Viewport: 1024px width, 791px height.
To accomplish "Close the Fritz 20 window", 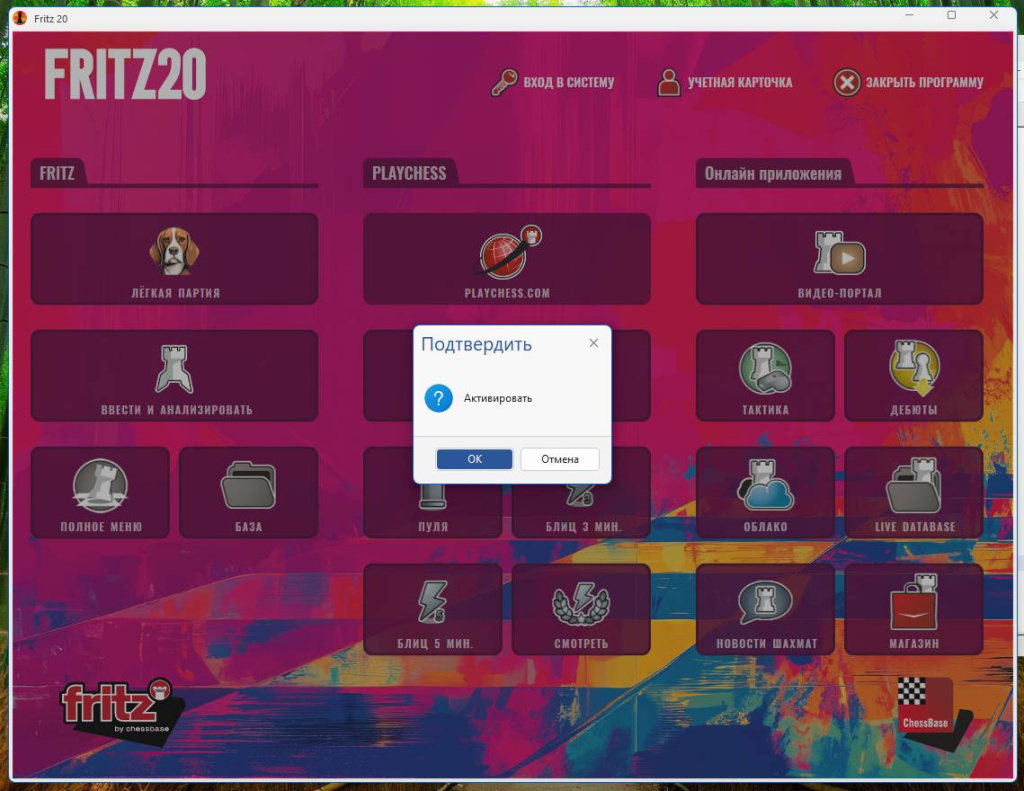I will pyautogui.click(x=994, y=15).
